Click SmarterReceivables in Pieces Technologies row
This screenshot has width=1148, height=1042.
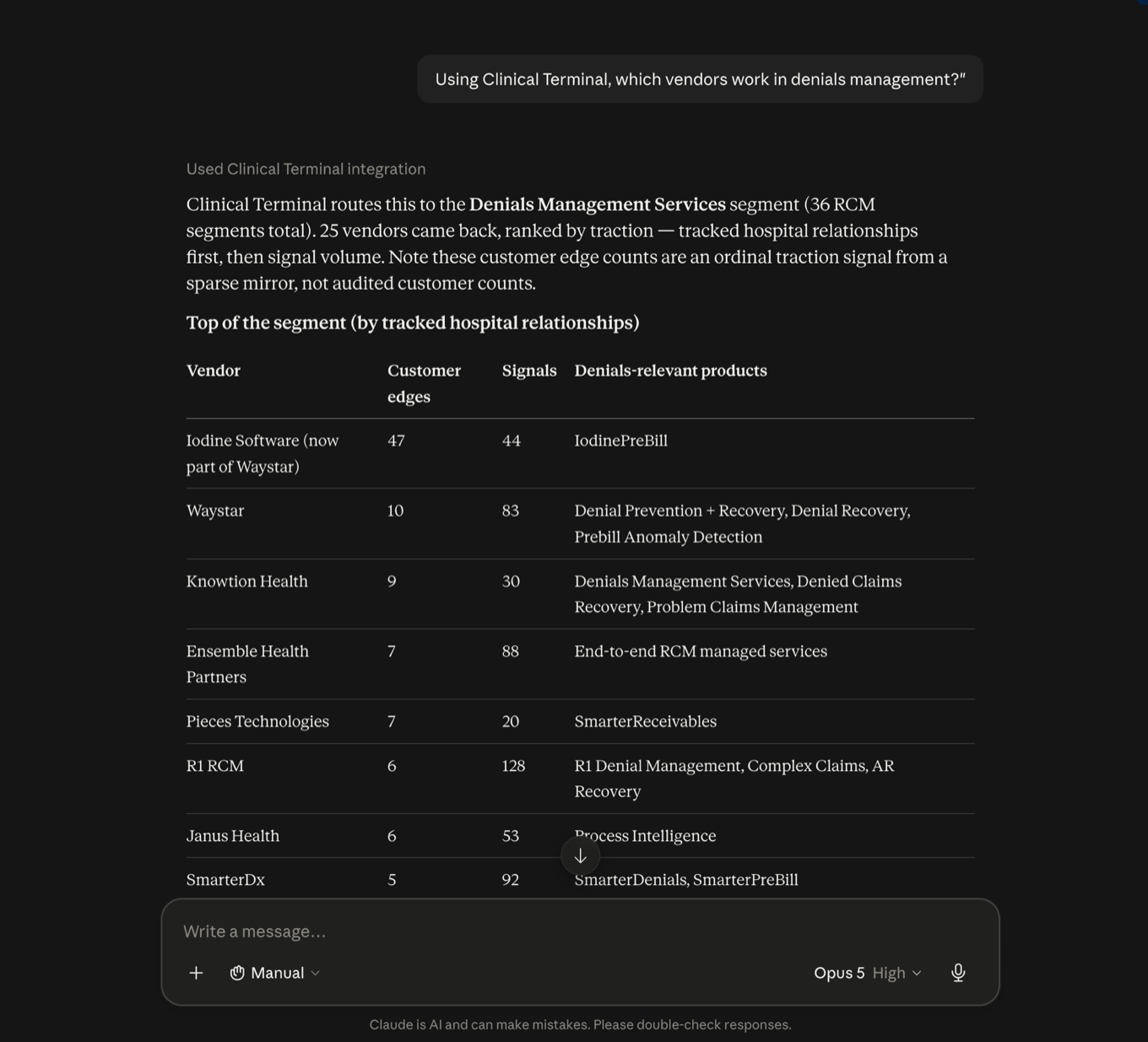pyautogui.click(x=645, y=721)
